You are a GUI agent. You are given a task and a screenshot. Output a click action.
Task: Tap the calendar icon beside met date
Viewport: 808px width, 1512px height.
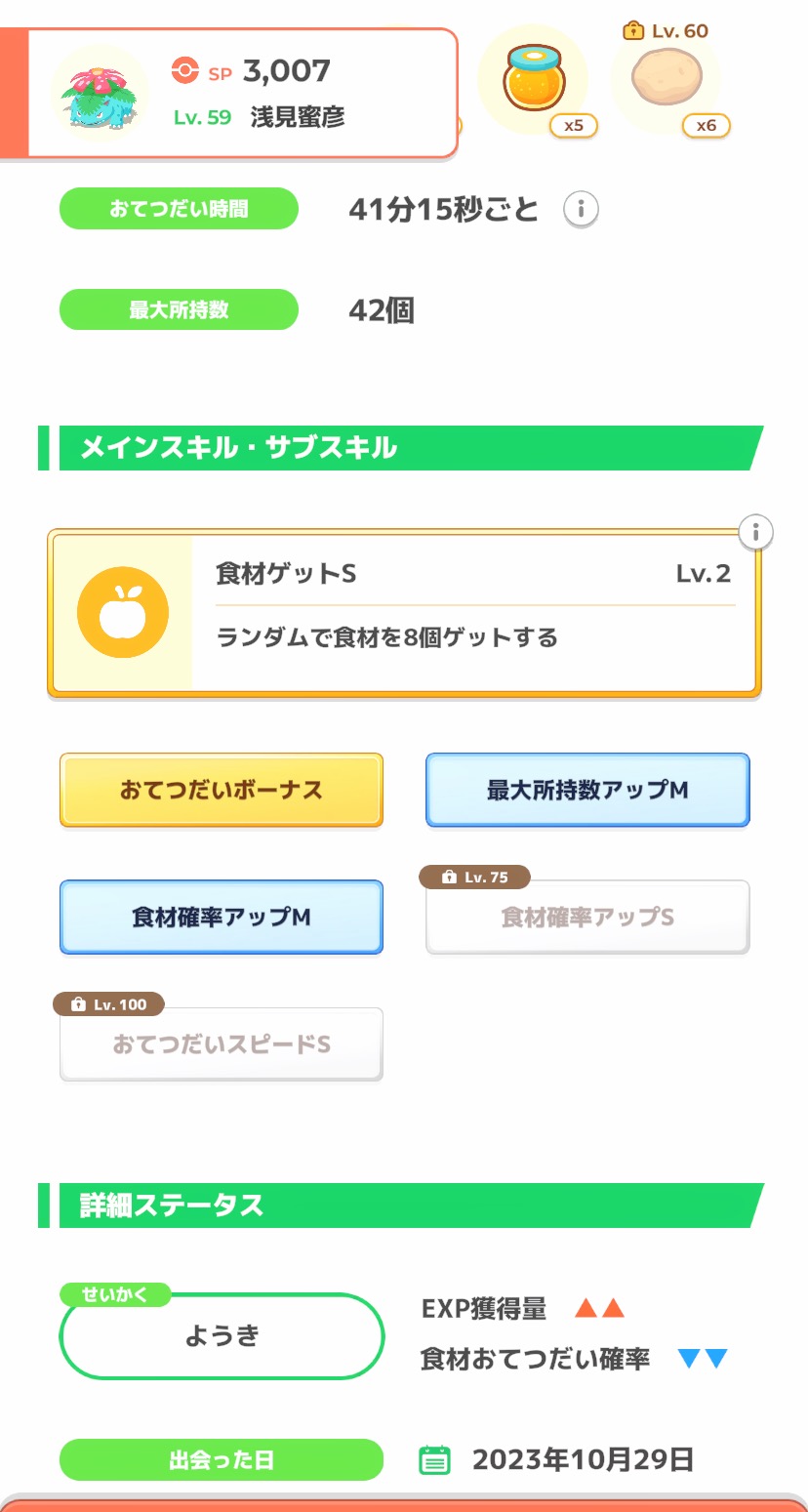point(434,1460)
